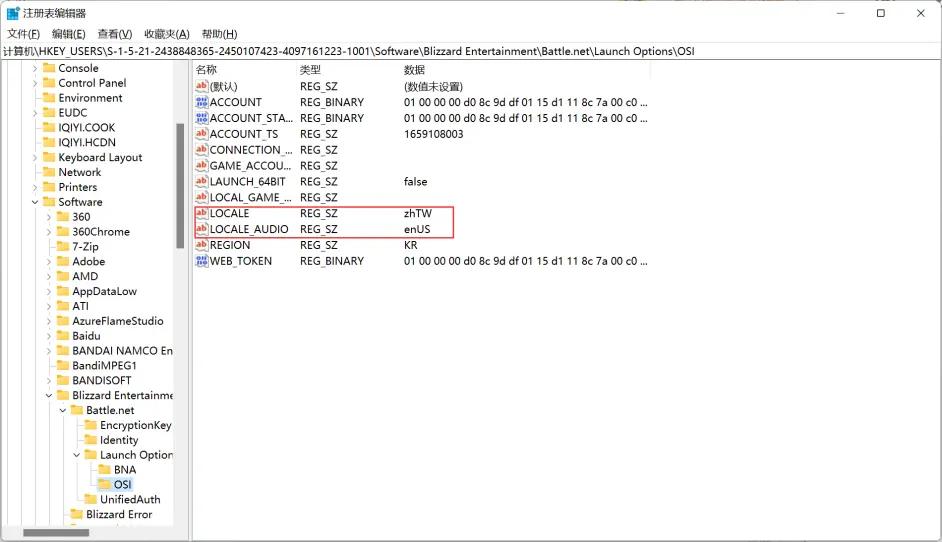Image resolution: width=942 pixels, height=542 pixels.
Task: Open the 文件(F) menu
Action: coord(23,34)
